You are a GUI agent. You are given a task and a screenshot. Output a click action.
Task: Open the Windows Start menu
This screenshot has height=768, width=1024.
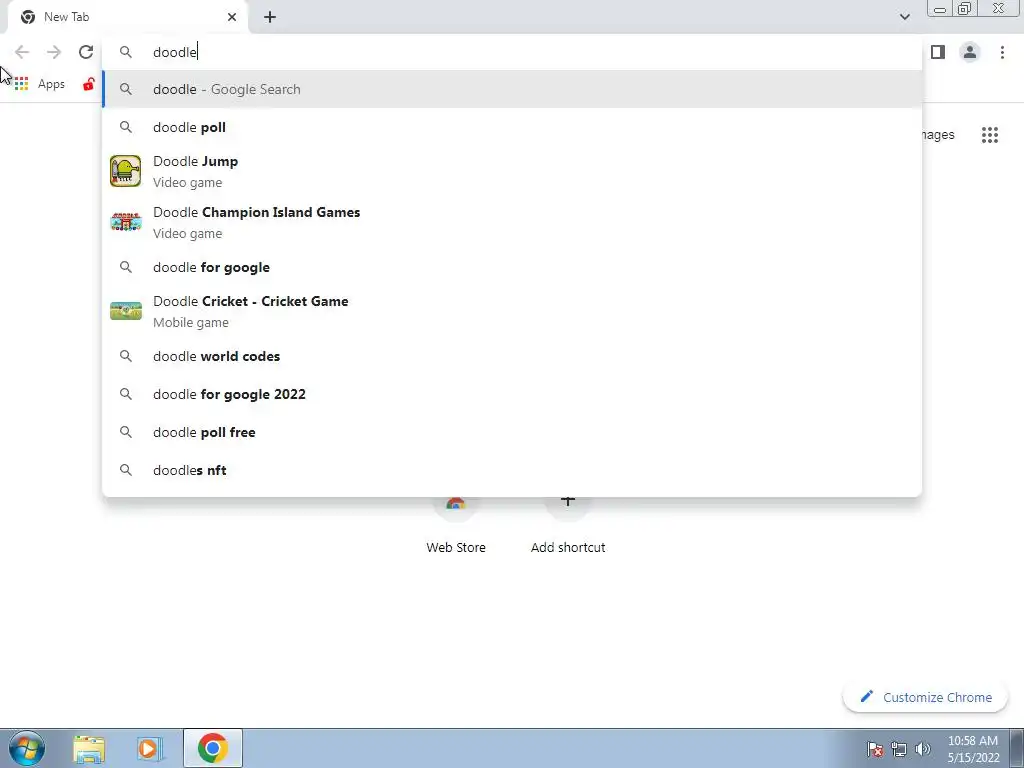[x=27, y=748]
